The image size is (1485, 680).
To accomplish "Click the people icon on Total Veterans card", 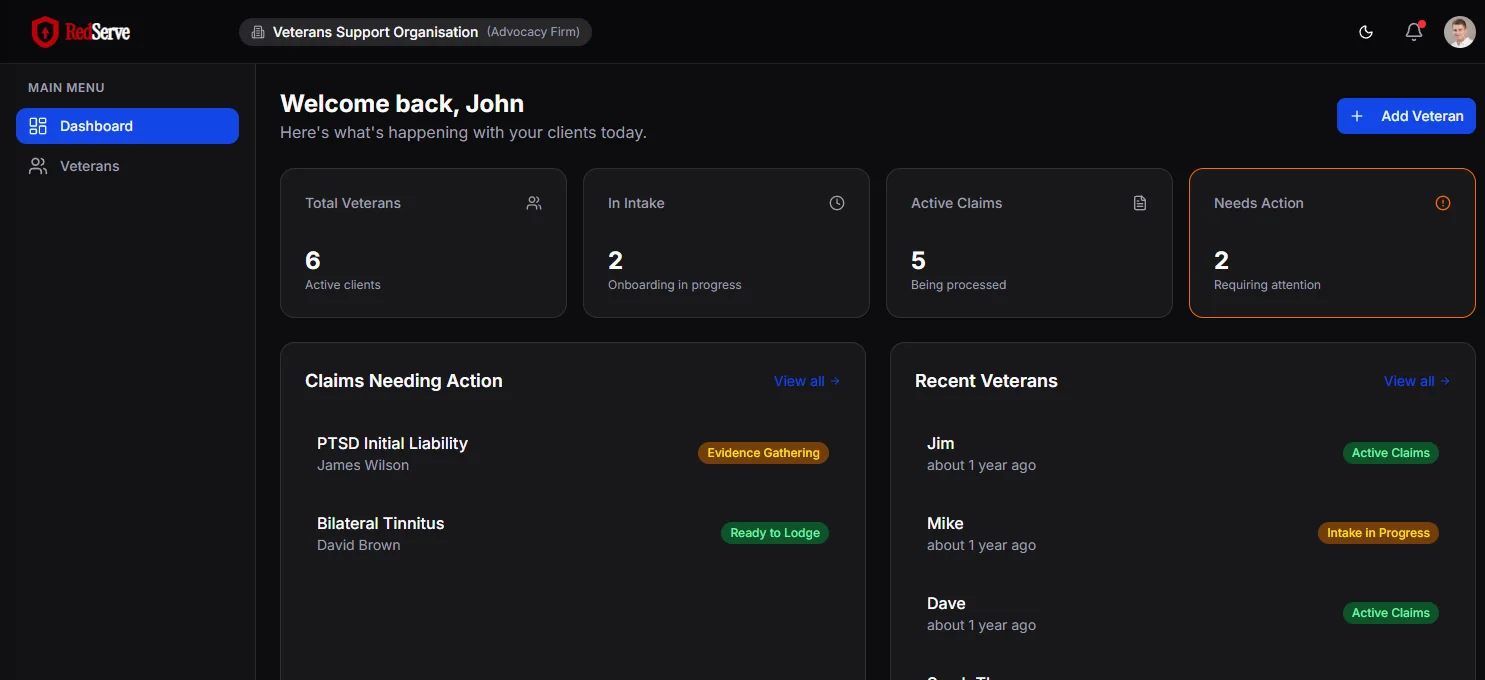I will (534, 203).
